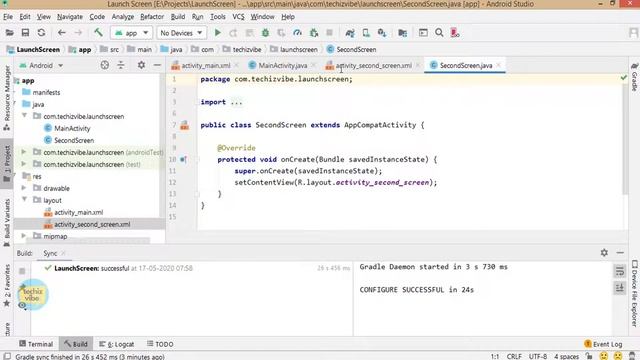Click the search magnifier in toolbar
640x360 pixels.
tap(439, 33)
